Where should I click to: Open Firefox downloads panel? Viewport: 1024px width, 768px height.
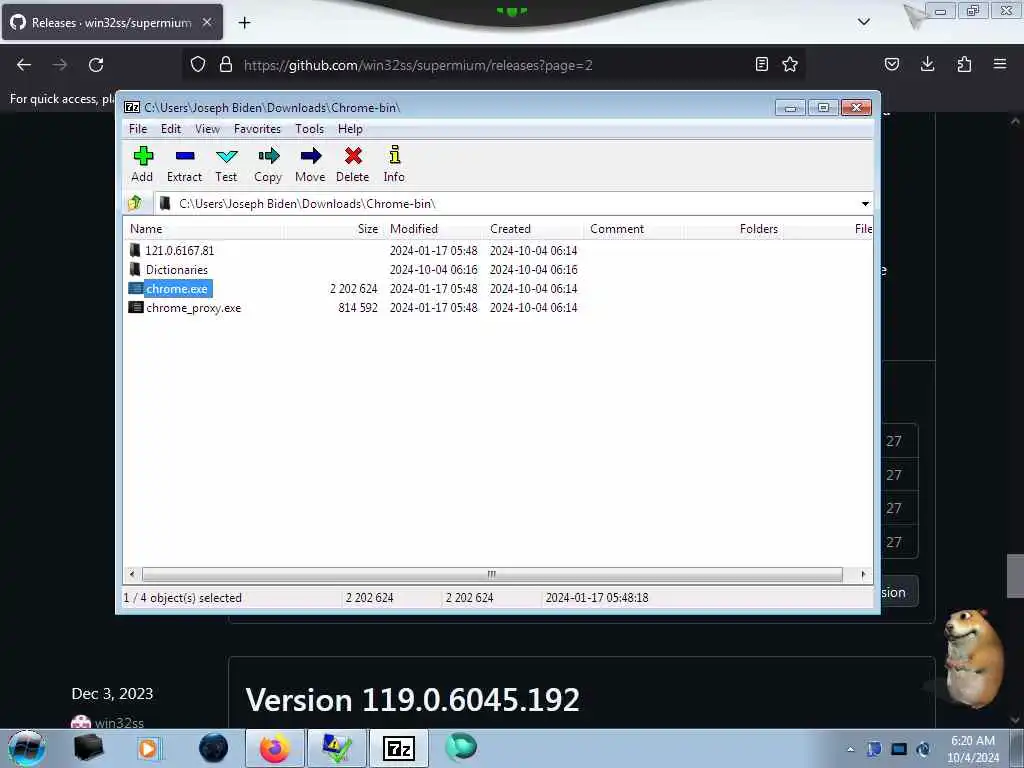(x=927, y=64)
